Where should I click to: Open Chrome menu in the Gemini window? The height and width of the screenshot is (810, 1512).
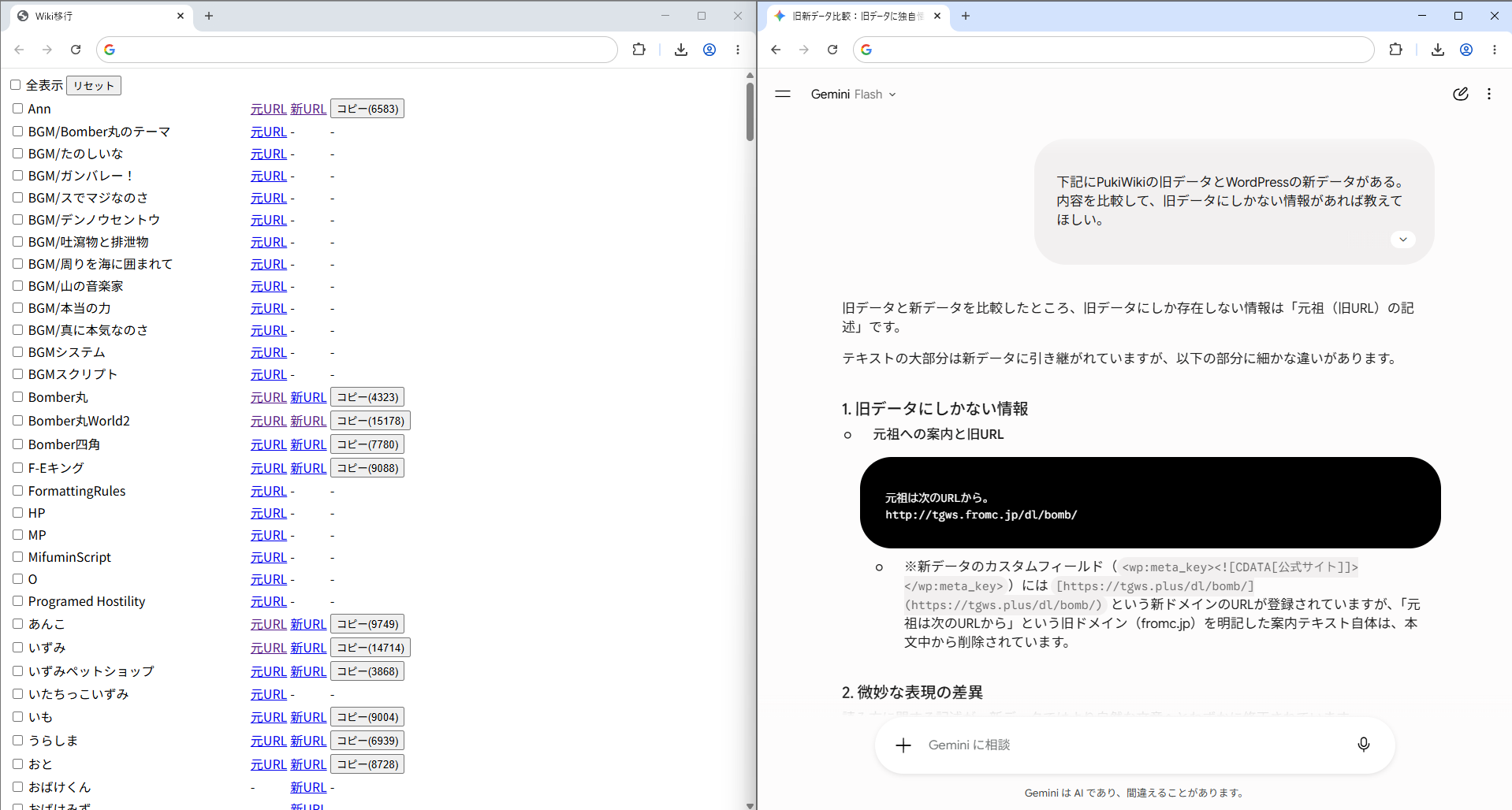(1495, 50)
